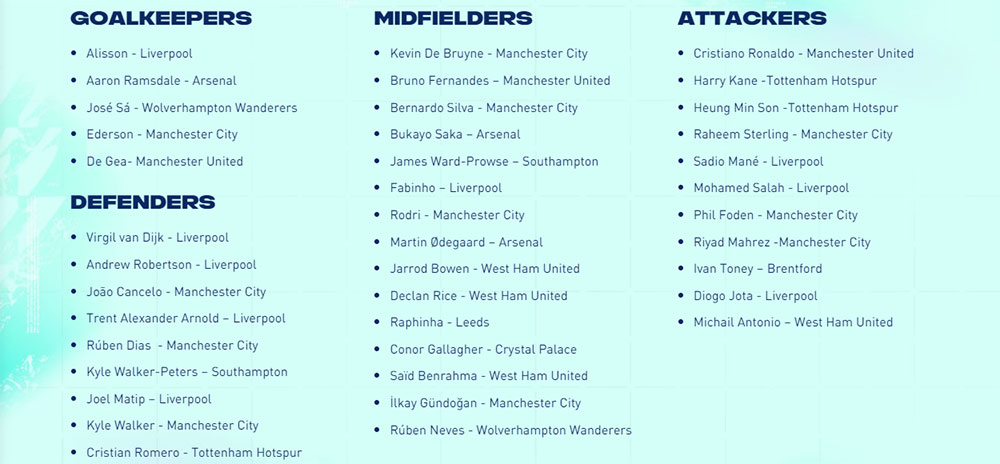Screen dimensions: 1000x464
Task: Click Ivan Toney – Brentford
Action: 758,269
